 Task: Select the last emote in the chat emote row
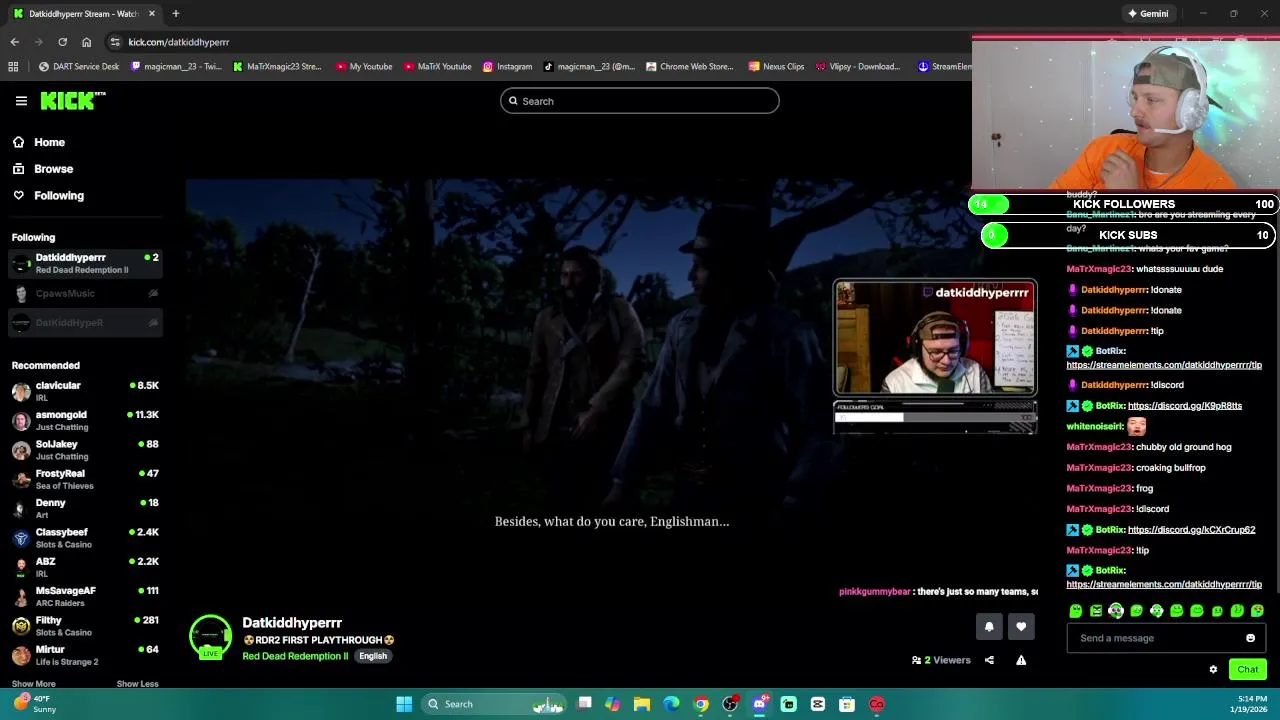[x=1257, y=611]
